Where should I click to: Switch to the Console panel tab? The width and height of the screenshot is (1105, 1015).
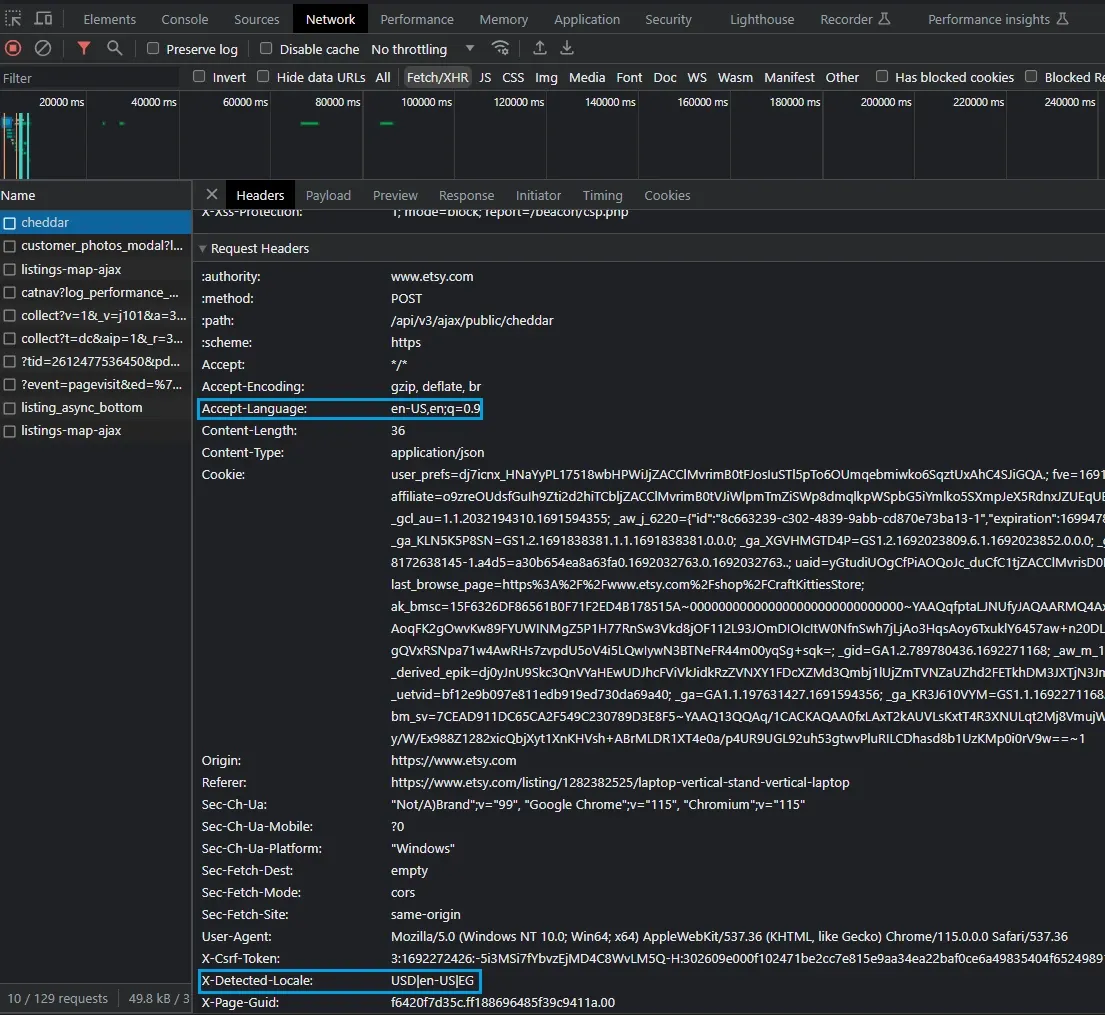[x=185, y=19]
